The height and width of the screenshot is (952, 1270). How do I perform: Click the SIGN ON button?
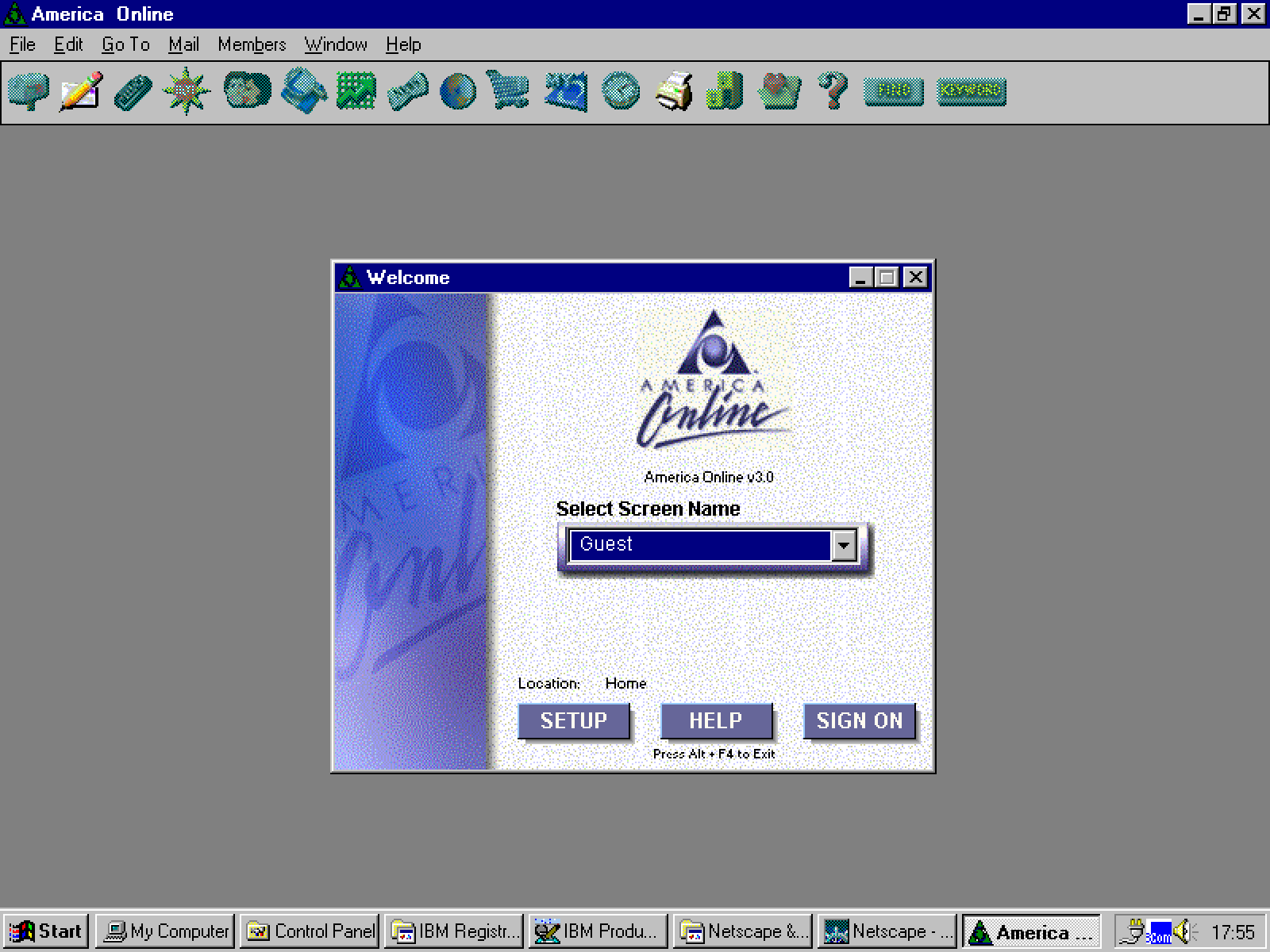click(859, 721)
